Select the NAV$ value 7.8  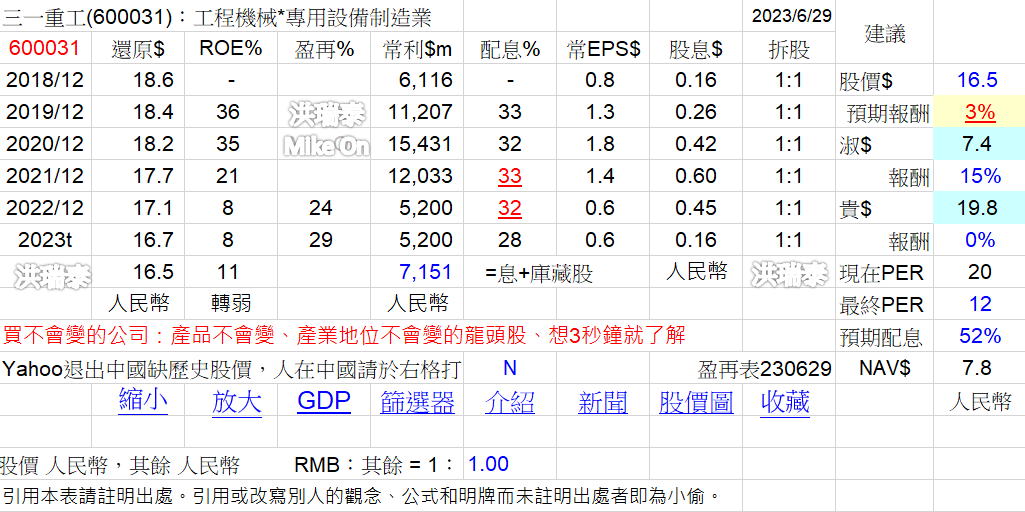tap(978, 368)
